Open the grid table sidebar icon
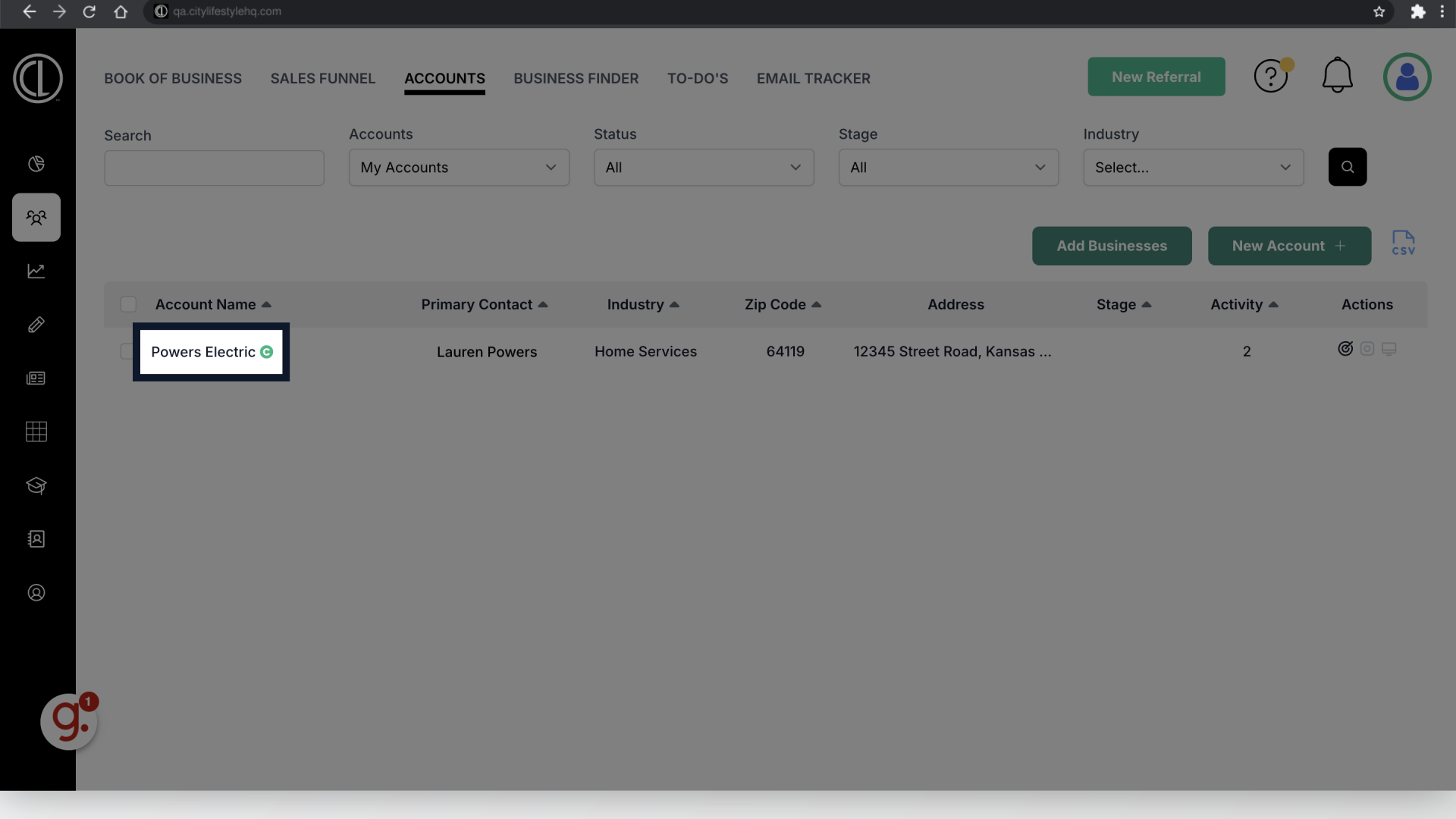Screen dimensions: 1456x819 [36, 431]
